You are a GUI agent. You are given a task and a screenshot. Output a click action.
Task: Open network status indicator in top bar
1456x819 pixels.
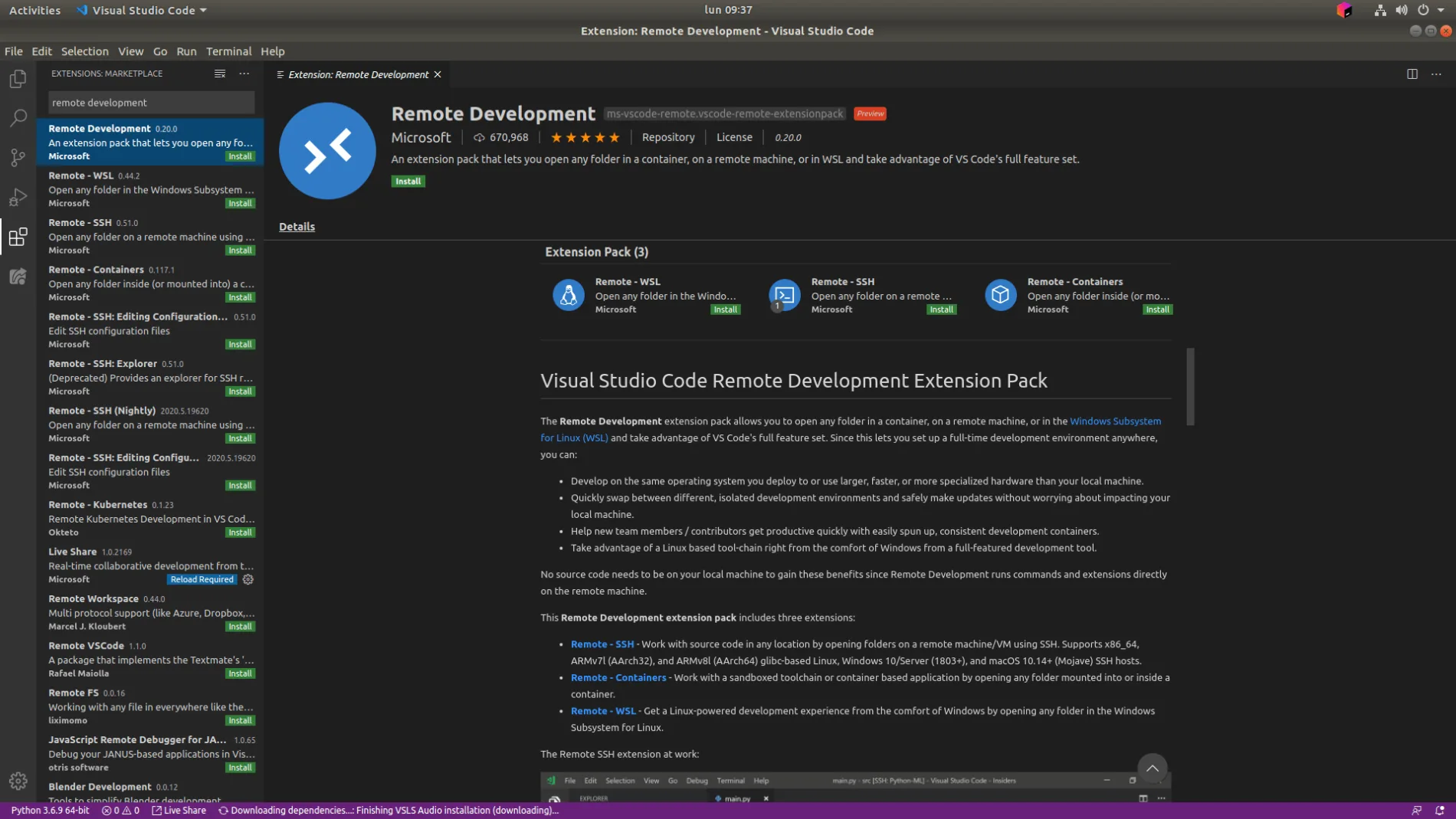click(x=1380, y=10)
